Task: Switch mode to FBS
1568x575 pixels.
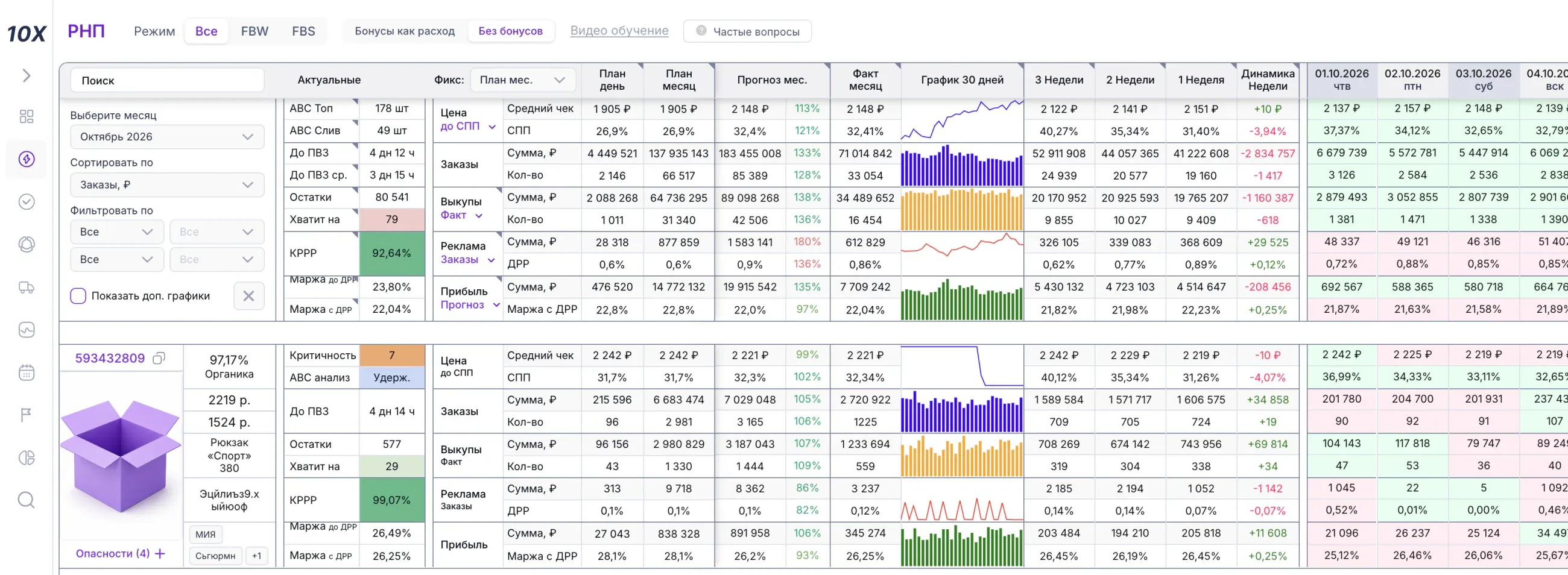Action: [304, 31]
